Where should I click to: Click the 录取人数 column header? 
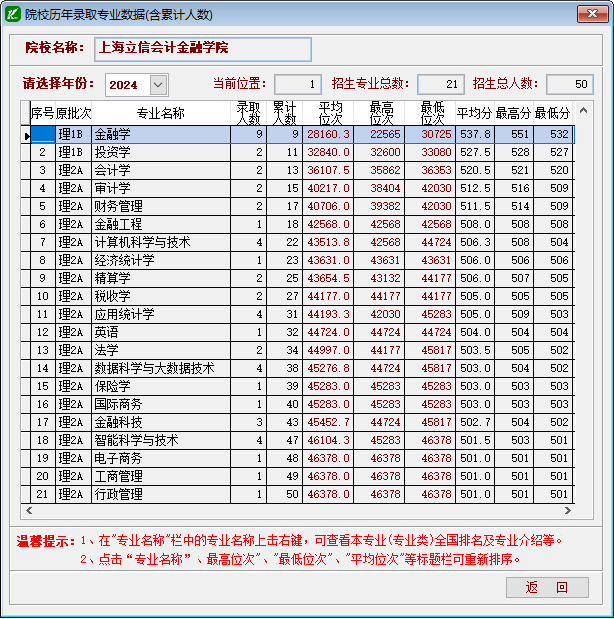[248, 114]
